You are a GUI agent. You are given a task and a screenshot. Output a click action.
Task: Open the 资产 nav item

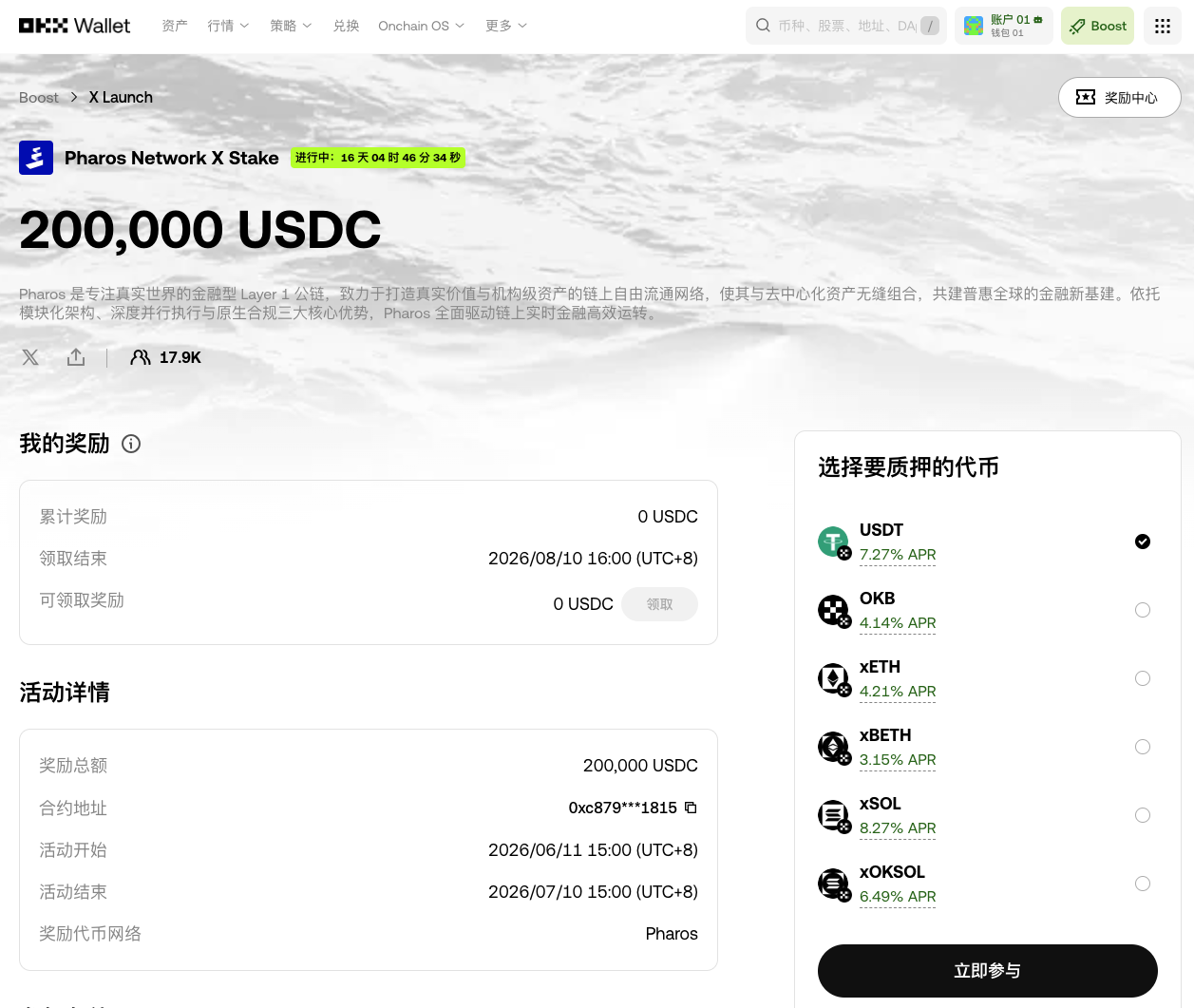click(175, 26)
